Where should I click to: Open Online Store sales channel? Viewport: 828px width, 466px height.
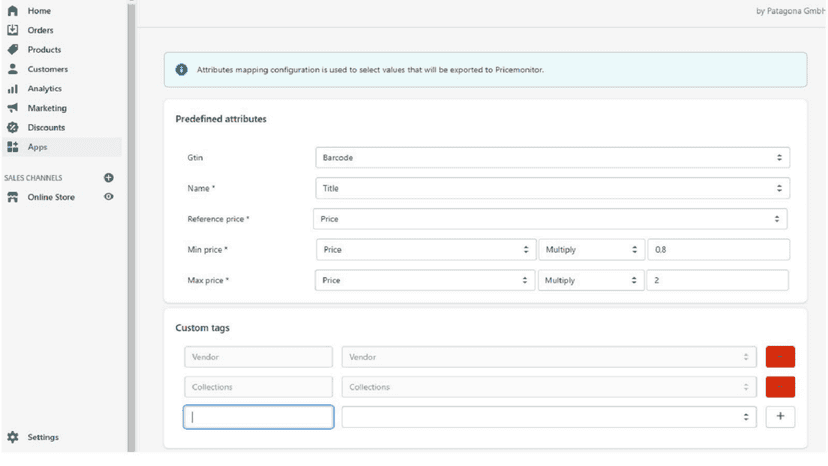[51, 197]
